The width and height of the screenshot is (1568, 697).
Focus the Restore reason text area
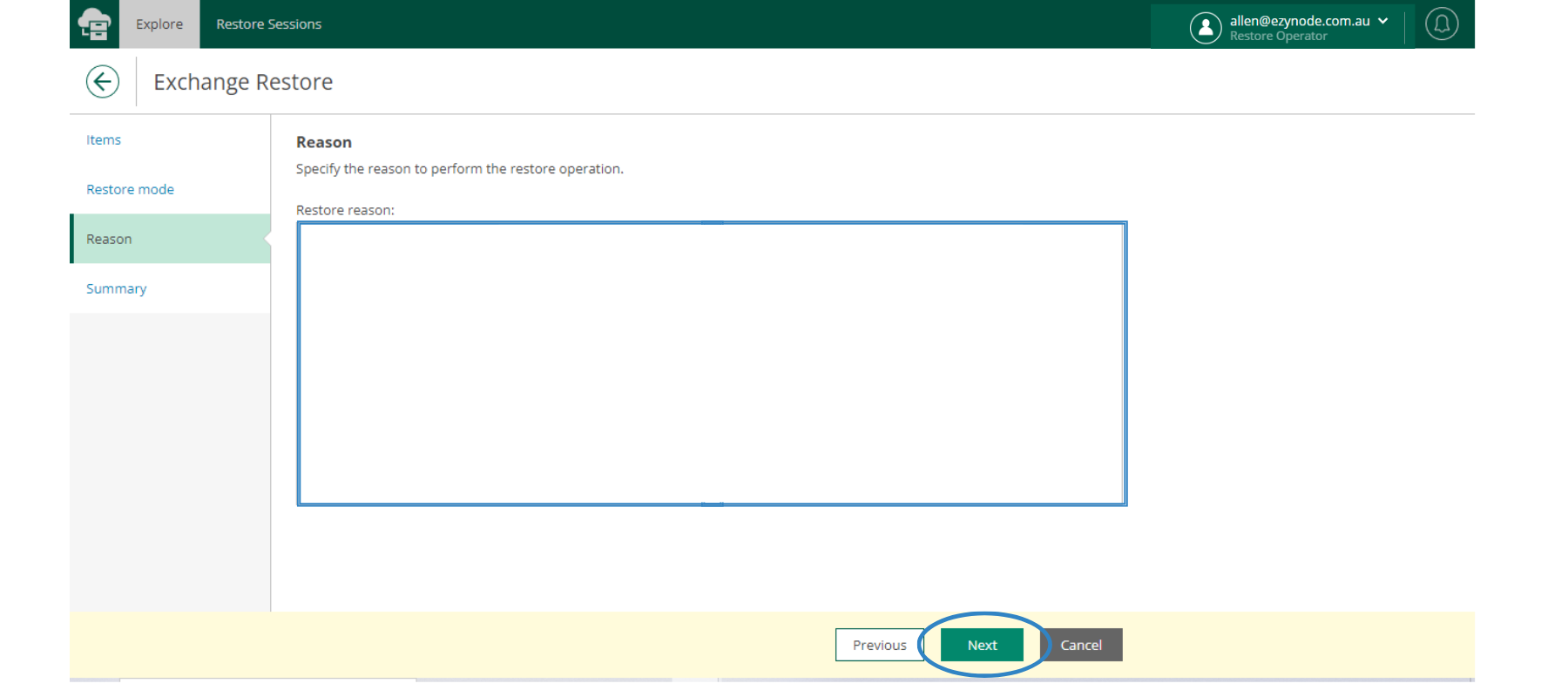click(712, 363)
